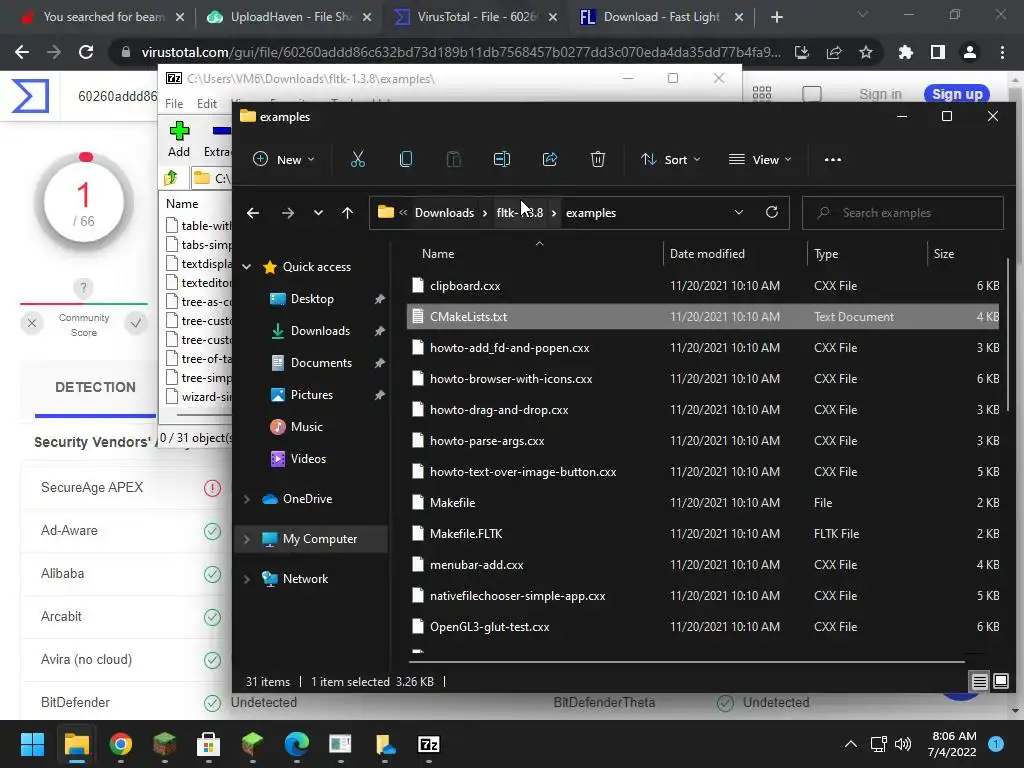The image size is (1024, 768).
Task: Open Pictures in Quick access
Action: tap(312, 395)
